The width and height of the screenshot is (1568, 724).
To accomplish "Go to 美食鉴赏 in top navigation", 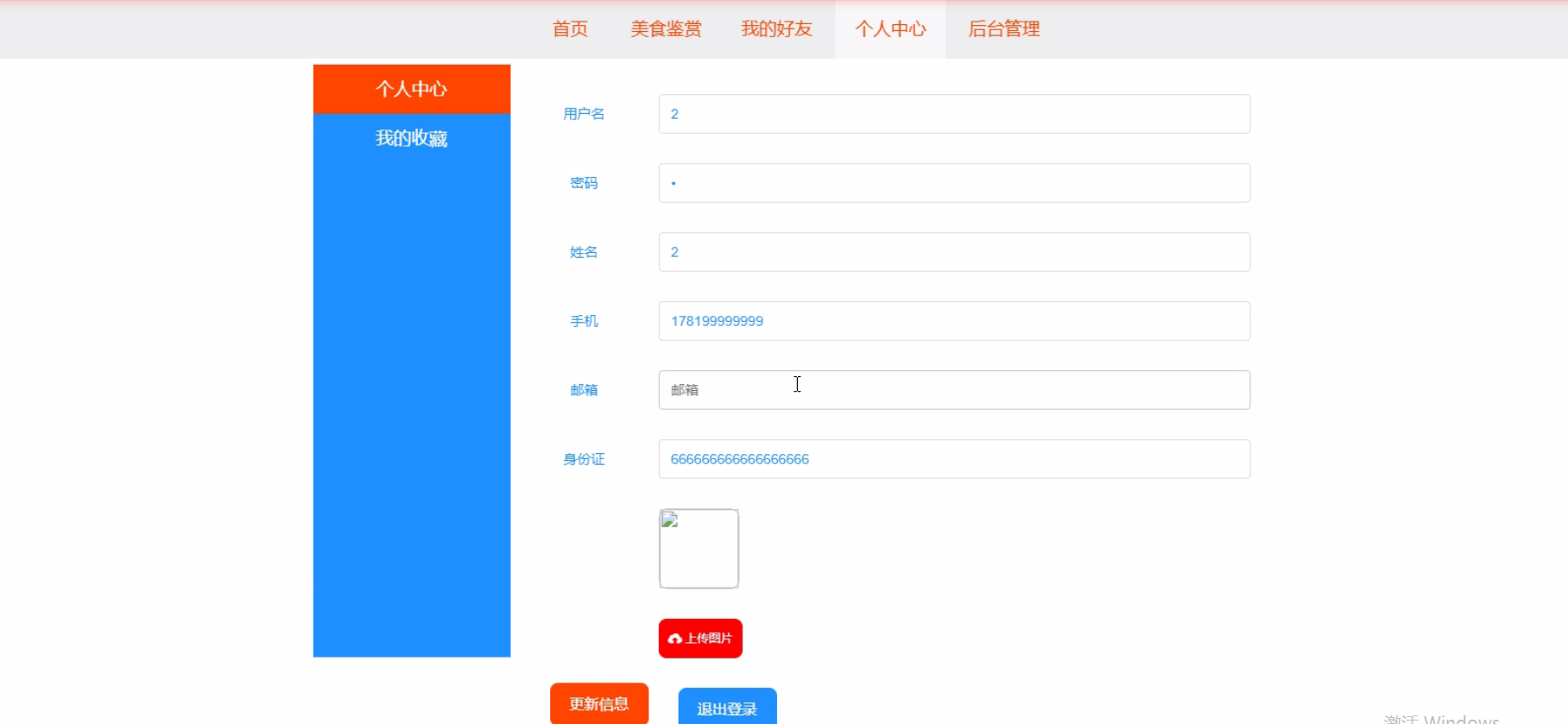I will pos(666,29).
